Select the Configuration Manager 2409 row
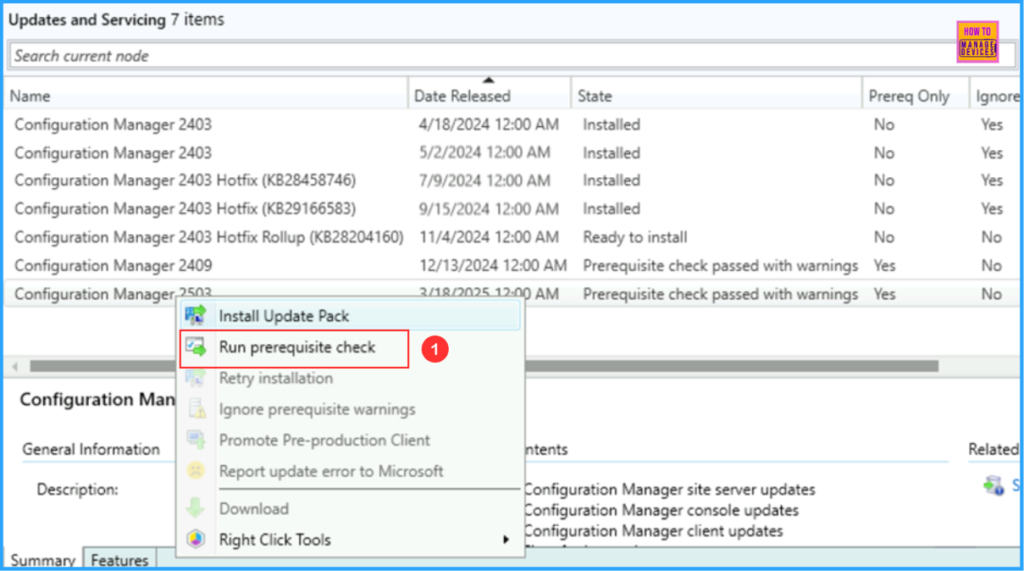The height and width of the screenshot is (571, 1024). [511, 265]
